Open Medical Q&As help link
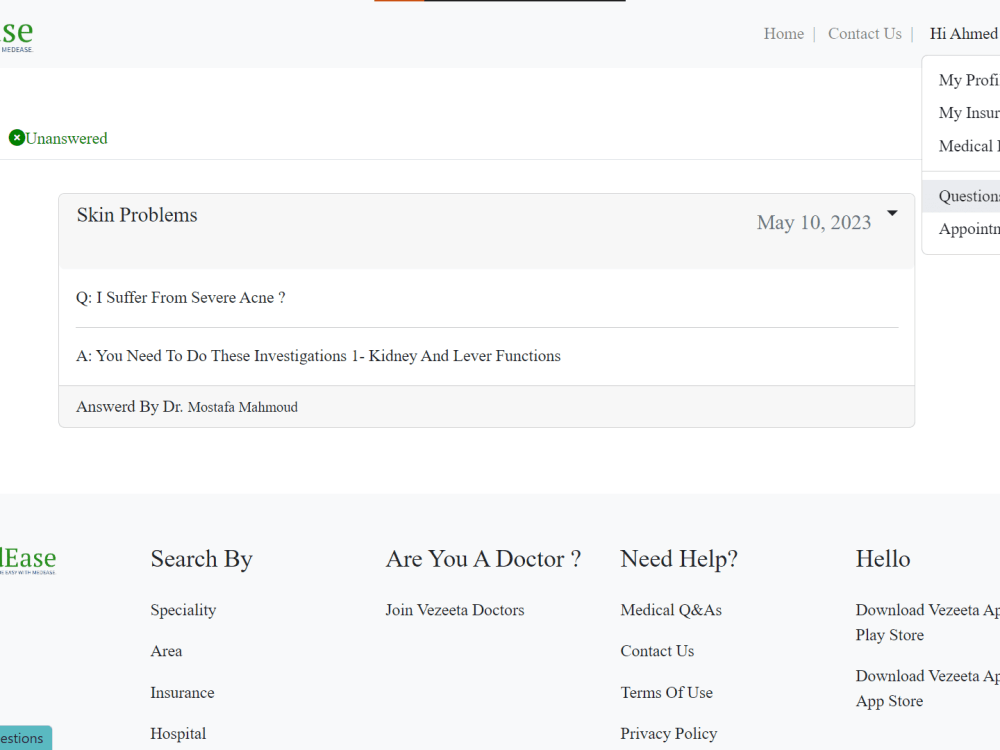1000x750 pixels. pos(671,610)
